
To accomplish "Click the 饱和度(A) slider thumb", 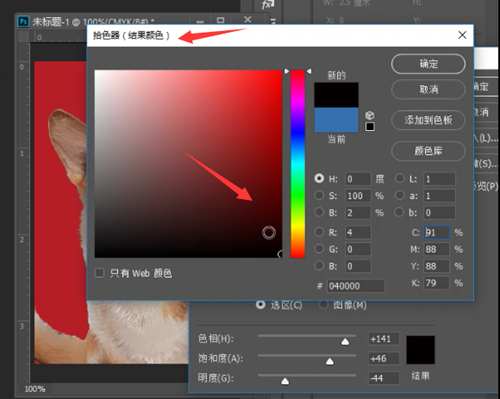I will coord(330,362).
